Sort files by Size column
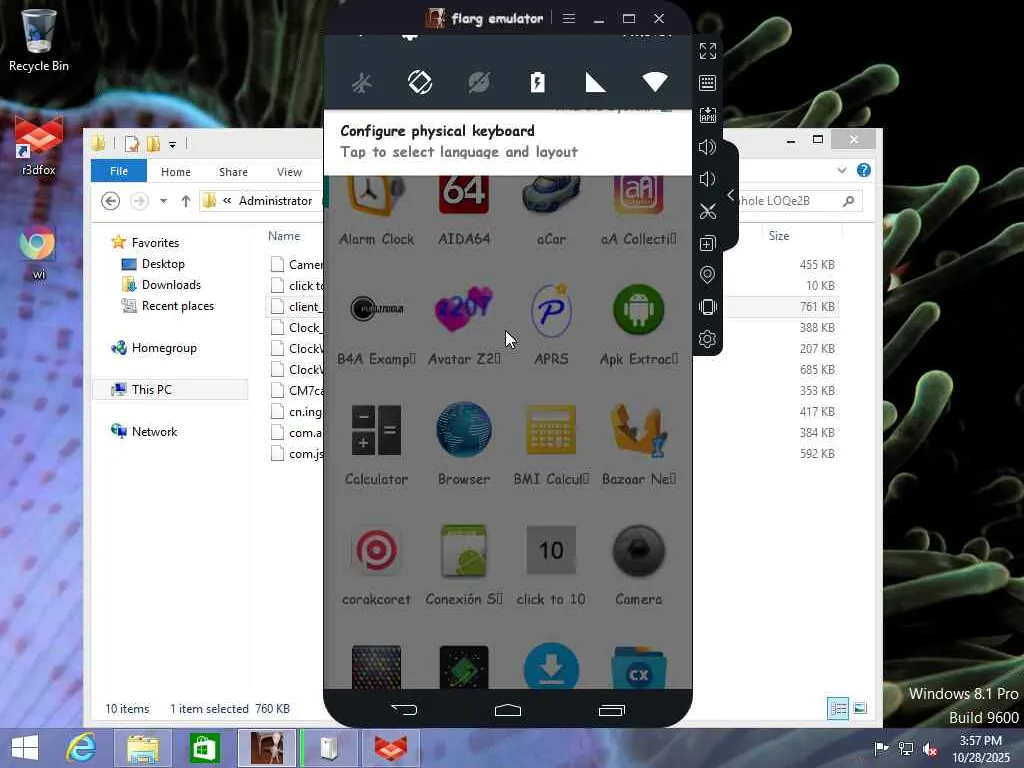 (778, 236)
